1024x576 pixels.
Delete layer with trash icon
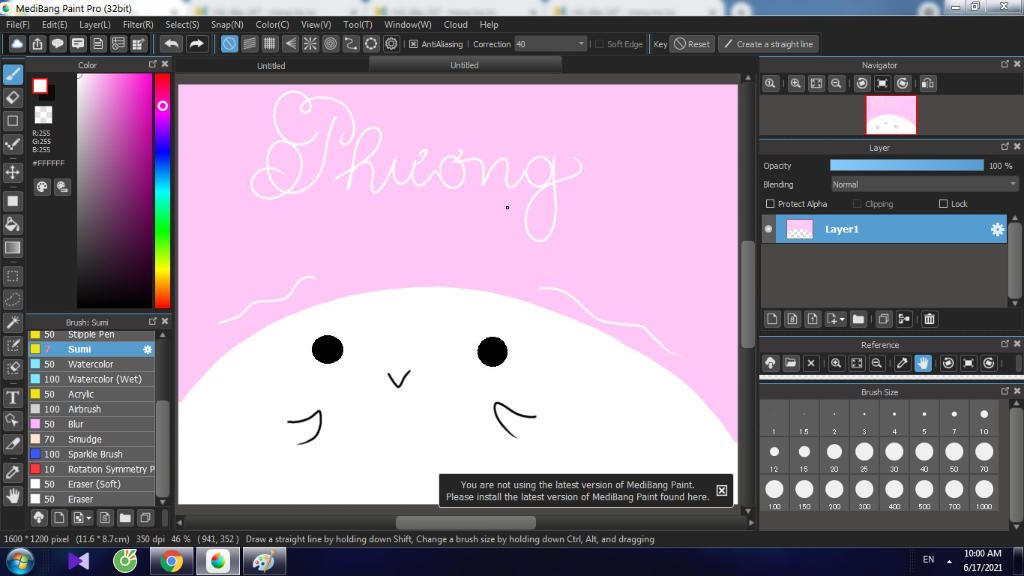(929, 319)
